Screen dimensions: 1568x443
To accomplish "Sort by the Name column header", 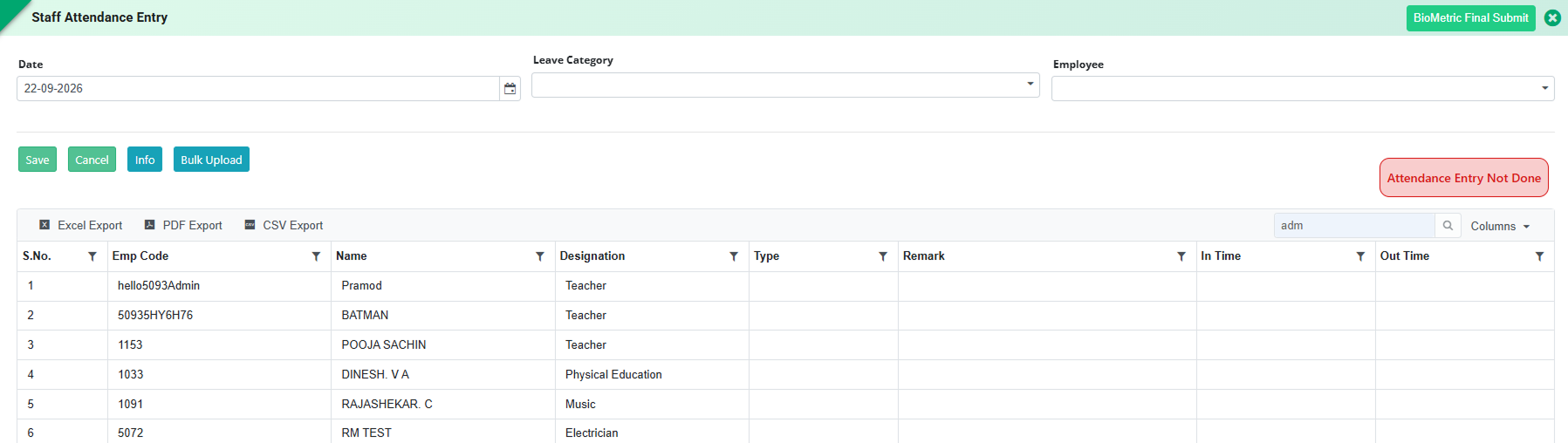I will point(352,256).
